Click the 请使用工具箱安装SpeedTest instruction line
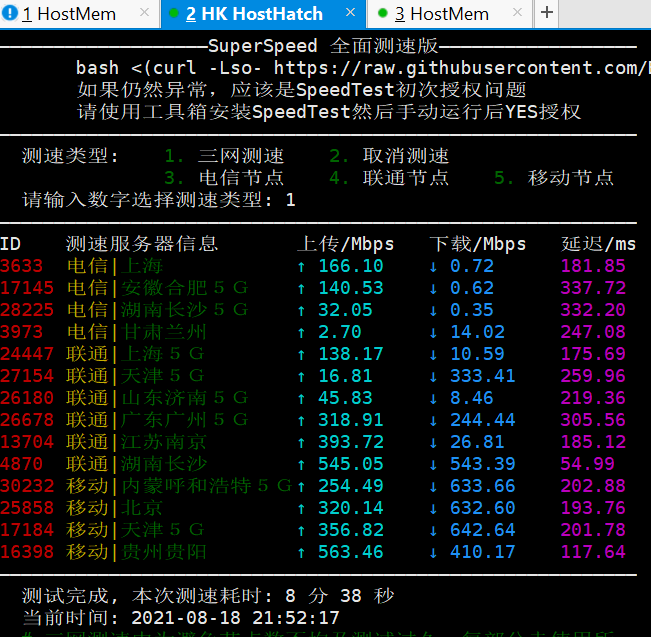Viewport: 651px width, 637px height. click(329, 112)
